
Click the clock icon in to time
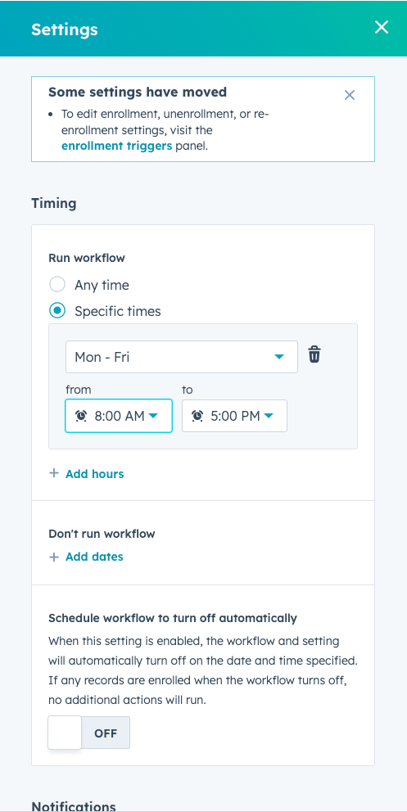click(197, 416)
